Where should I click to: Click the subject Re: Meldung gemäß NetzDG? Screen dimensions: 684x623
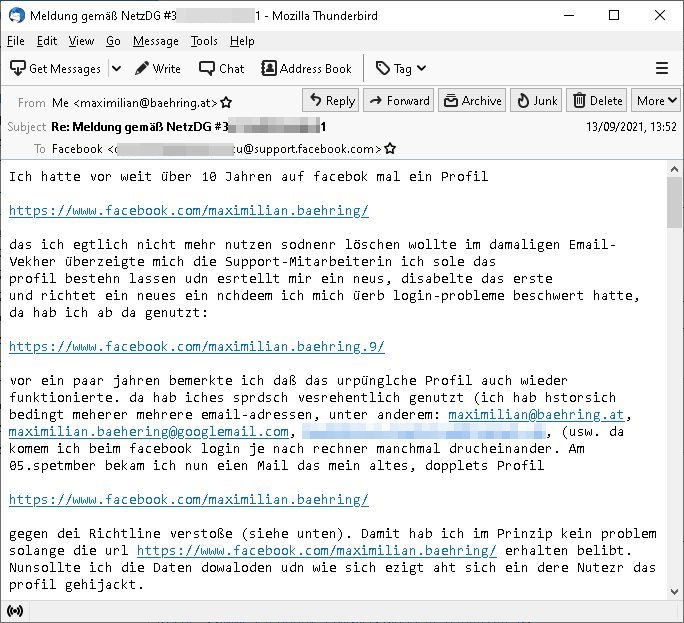(x=188, y=127)
